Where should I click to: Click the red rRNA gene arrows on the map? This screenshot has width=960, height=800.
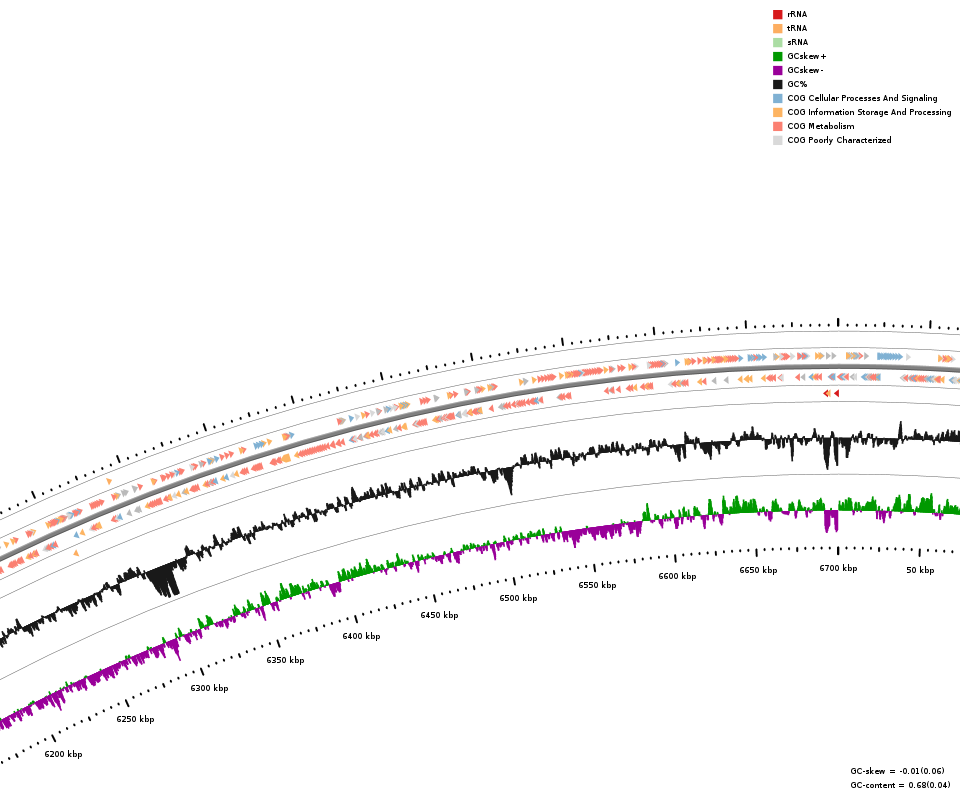coord(831,394)
